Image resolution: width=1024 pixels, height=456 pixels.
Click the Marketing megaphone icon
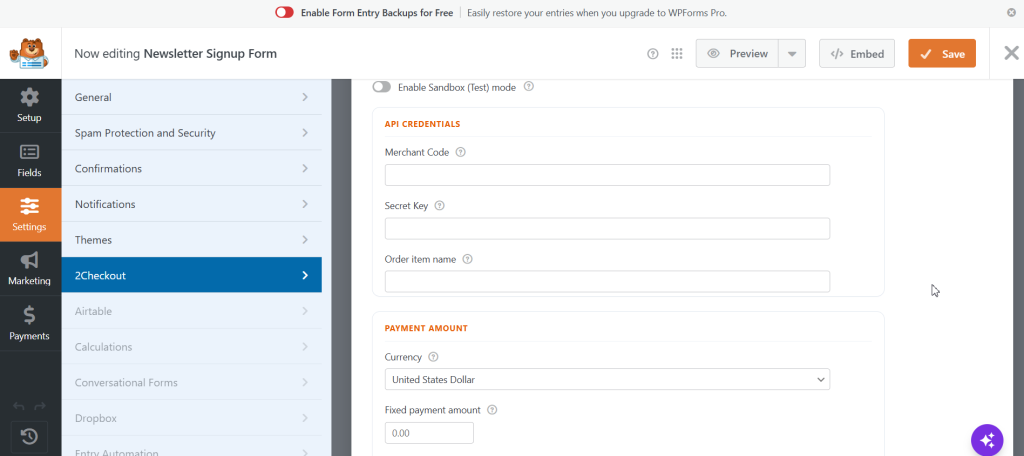(30, 261)
